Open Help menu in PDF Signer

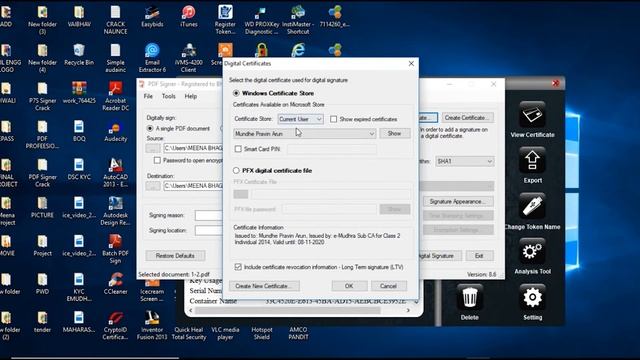191,96
